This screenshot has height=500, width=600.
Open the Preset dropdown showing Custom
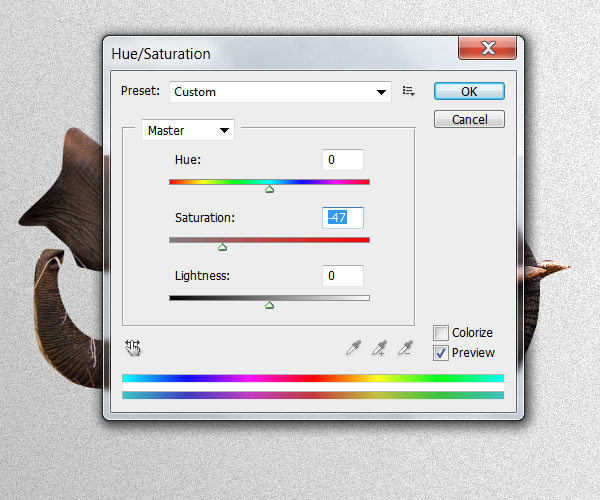(x=280, y=92)
